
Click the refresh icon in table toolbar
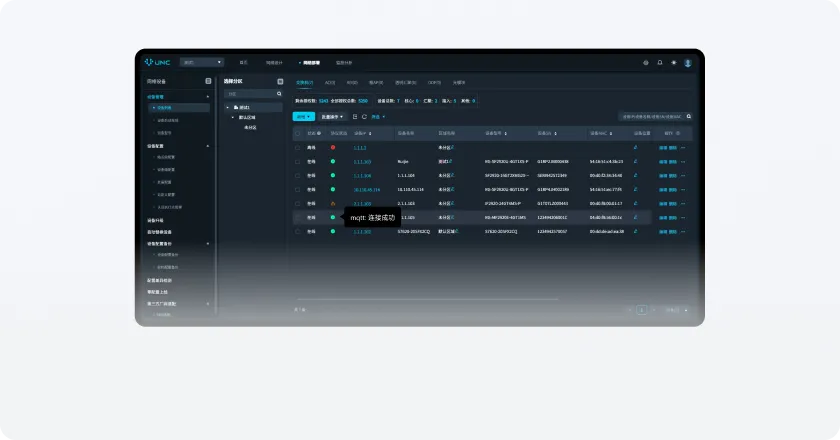(x=364, y=116)
